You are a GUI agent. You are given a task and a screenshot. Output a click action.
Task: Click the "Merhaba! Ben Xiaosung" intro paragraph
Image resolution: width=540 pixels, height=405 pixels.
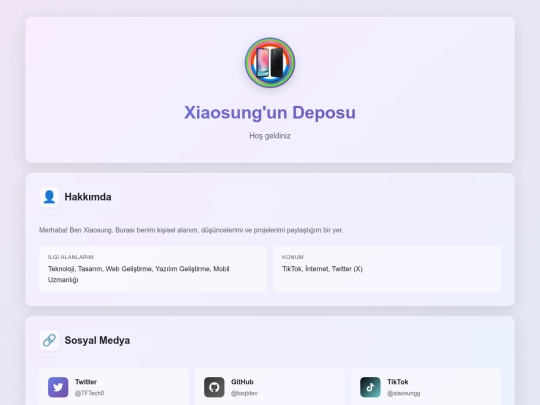191,230
